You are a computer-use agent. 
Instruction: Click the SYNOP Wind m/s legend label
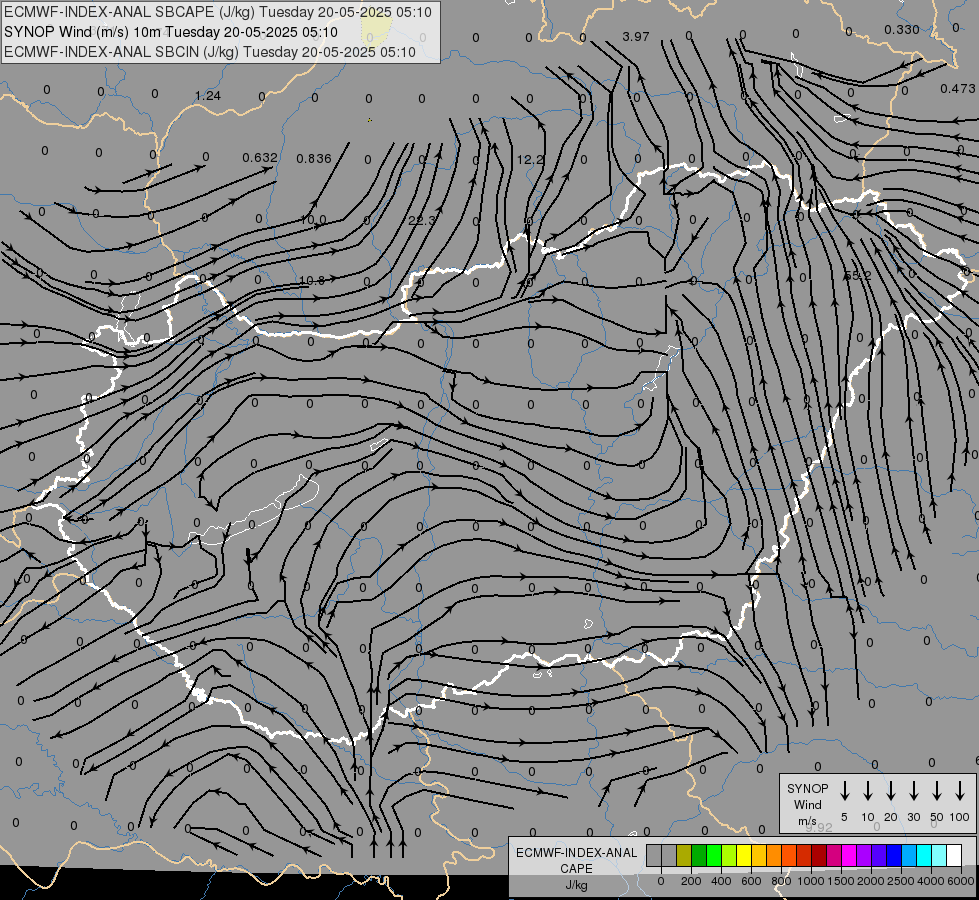coord(807,804)
